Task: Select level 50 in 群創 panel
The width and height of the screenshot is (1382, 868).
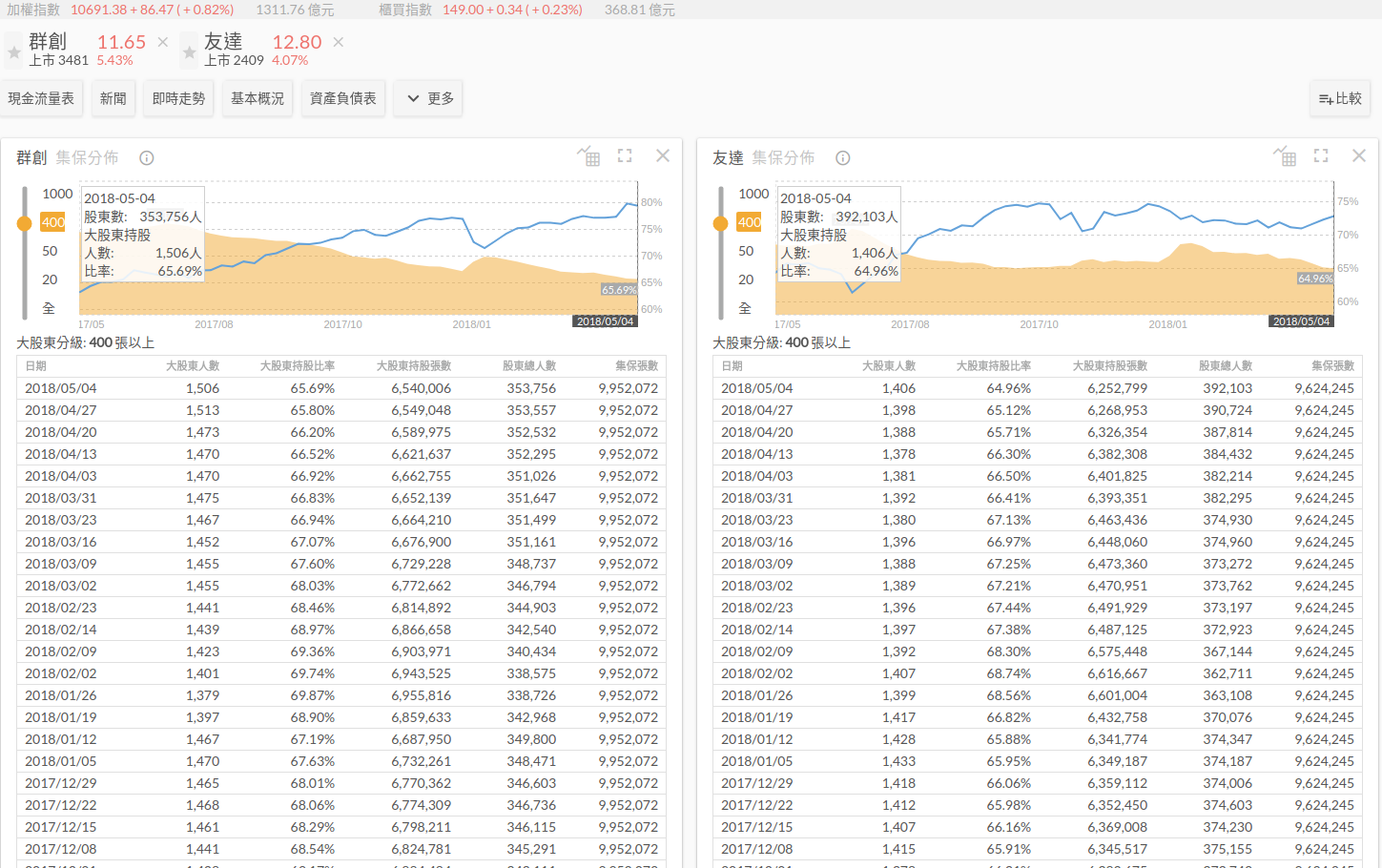Action: point(50,251)
